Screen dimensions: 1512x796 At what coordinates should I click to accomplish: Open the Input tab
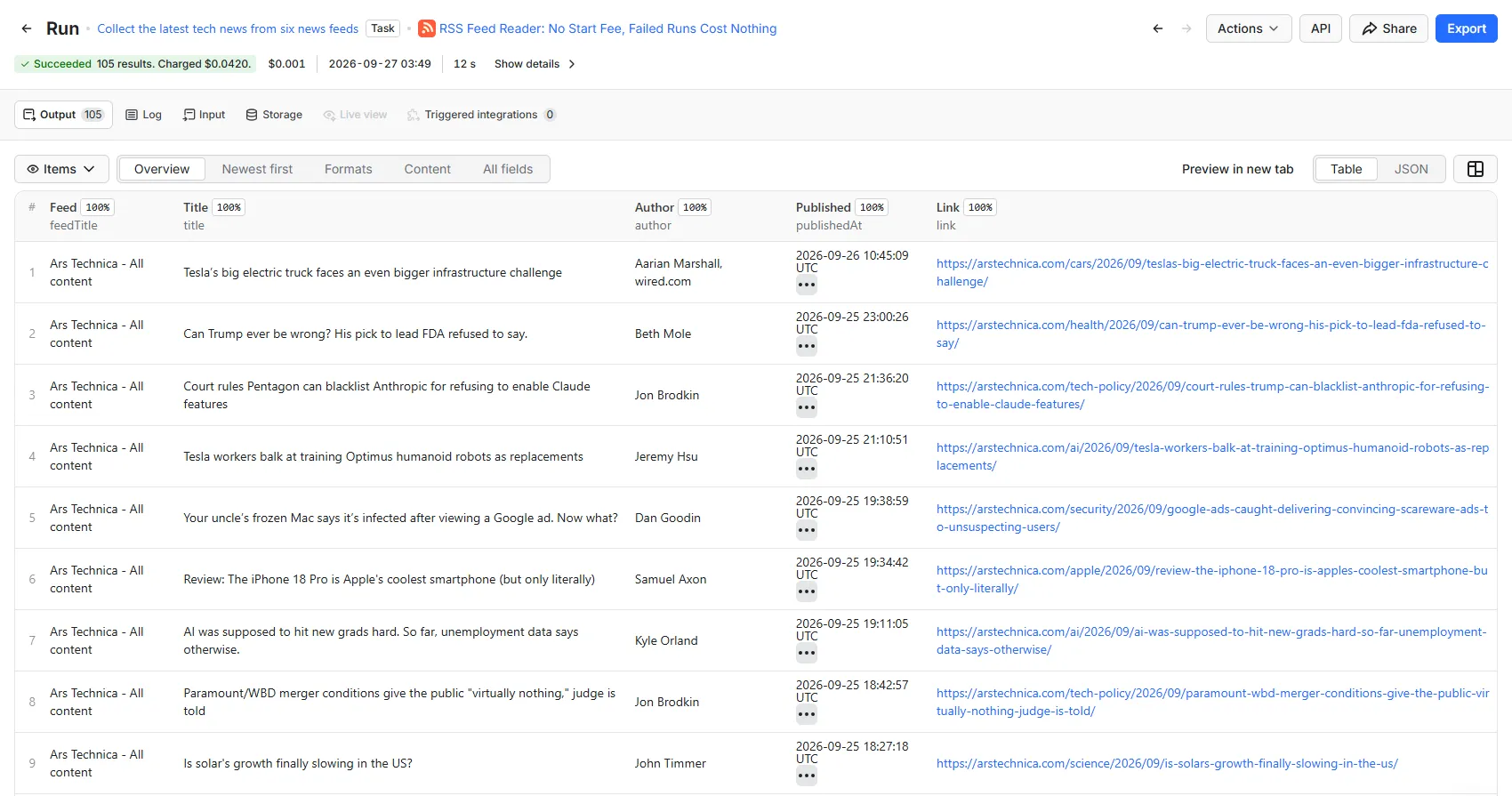[204, 115]
